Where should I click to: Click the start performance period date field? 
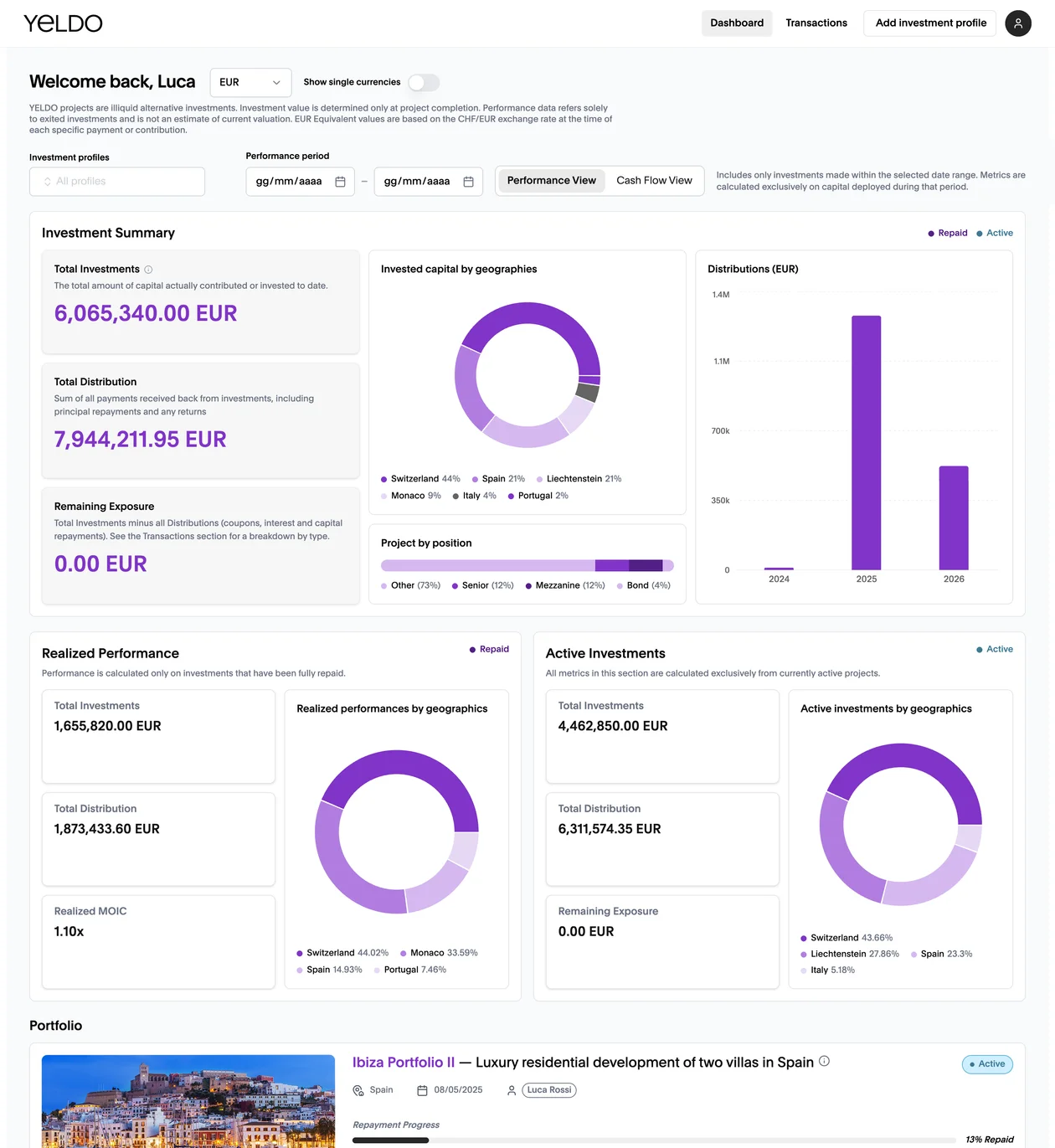pos(300,182)
